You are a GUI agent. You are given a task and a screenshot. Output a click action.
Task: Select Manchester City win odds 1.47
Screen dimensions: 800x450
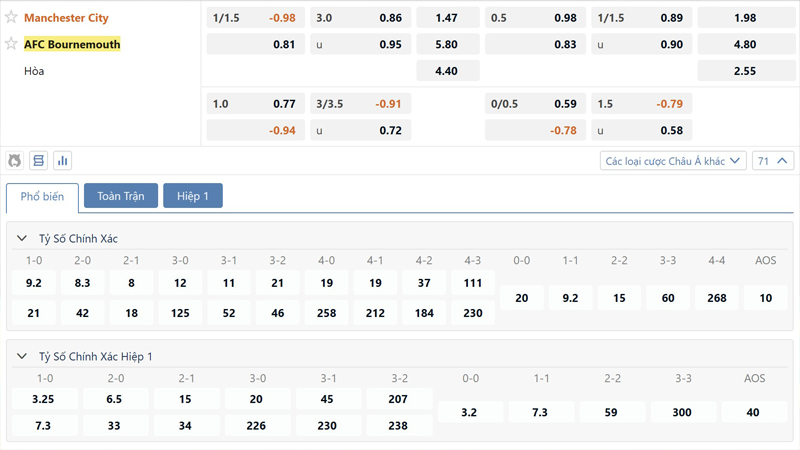pos(447,18)
